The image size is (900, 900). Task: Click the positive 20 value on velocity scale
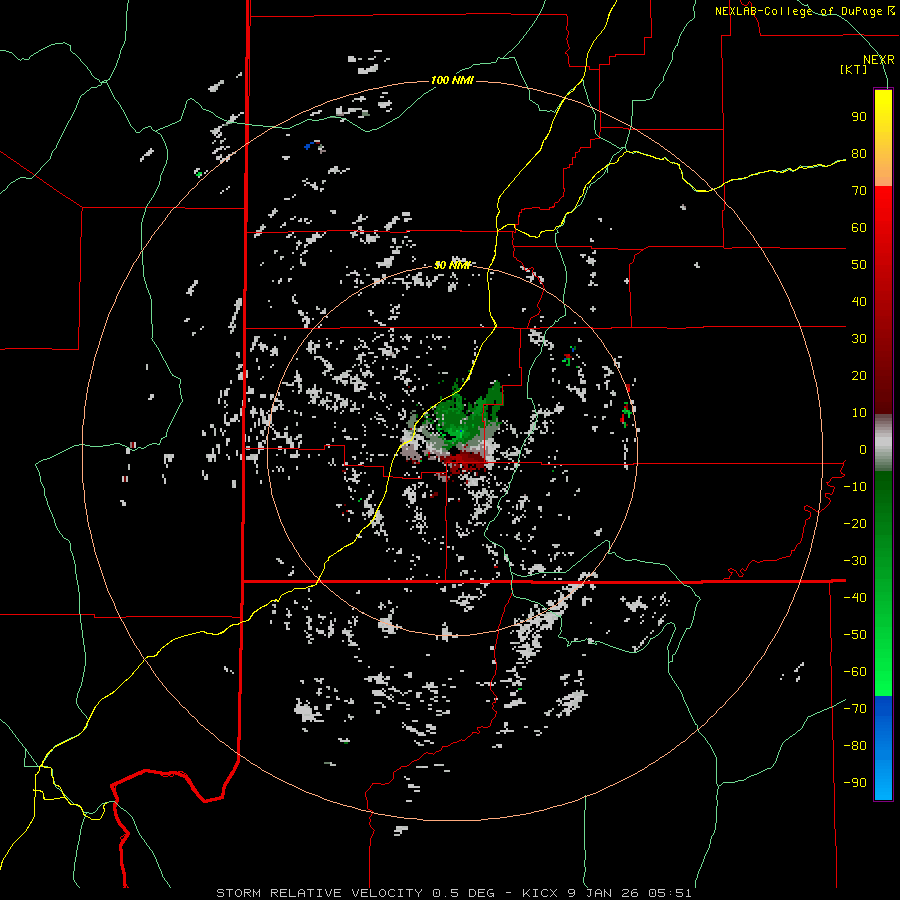pyautogui.click(x=859, y=376)
